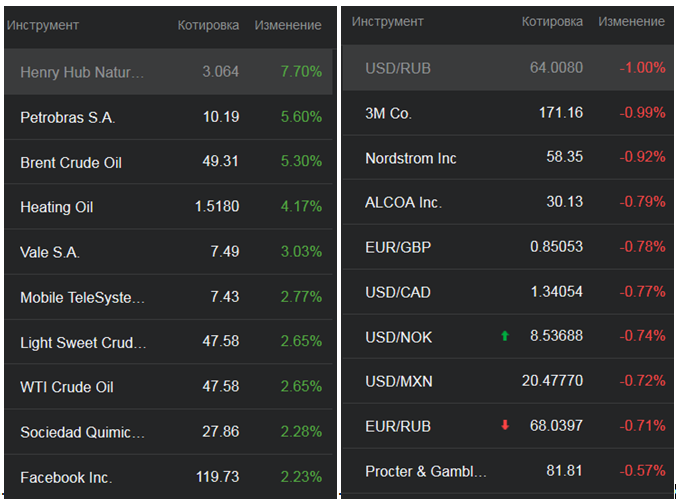The height and width of the screenshot is (499, 676).
Task: Select the highlighted USD/RUB row
Action: 398,68
